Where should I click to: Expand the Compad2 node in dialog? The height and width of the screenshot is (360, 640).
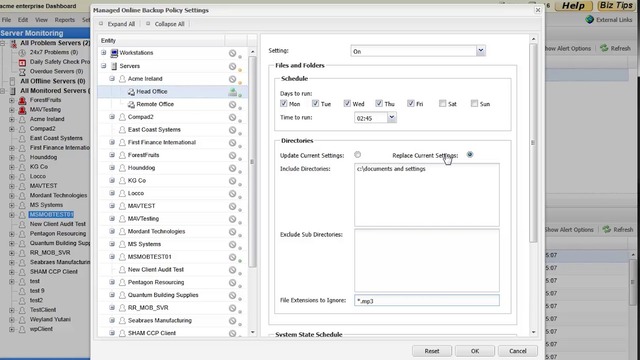point(112,117)
